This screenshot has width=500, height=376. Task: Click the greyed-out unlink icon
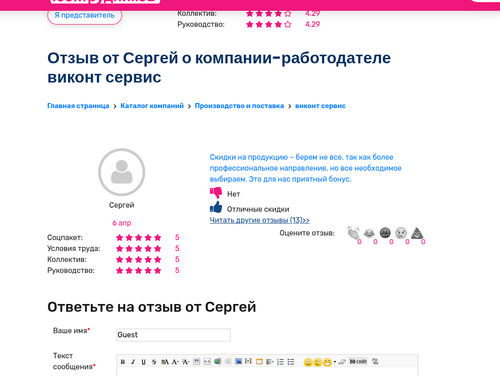click(228, 361)
